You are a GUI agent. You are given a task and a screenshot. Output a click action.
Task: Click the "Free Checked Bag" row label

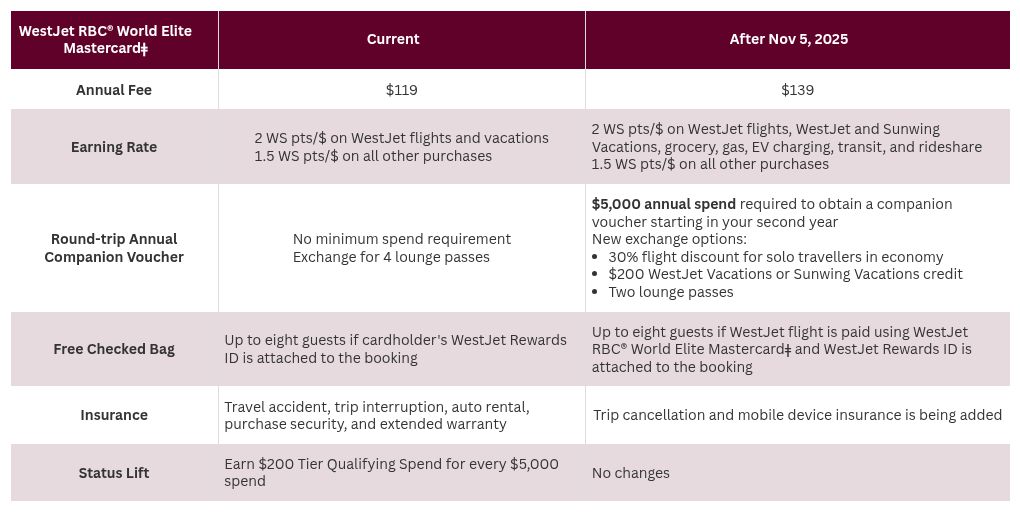(114, 349)
